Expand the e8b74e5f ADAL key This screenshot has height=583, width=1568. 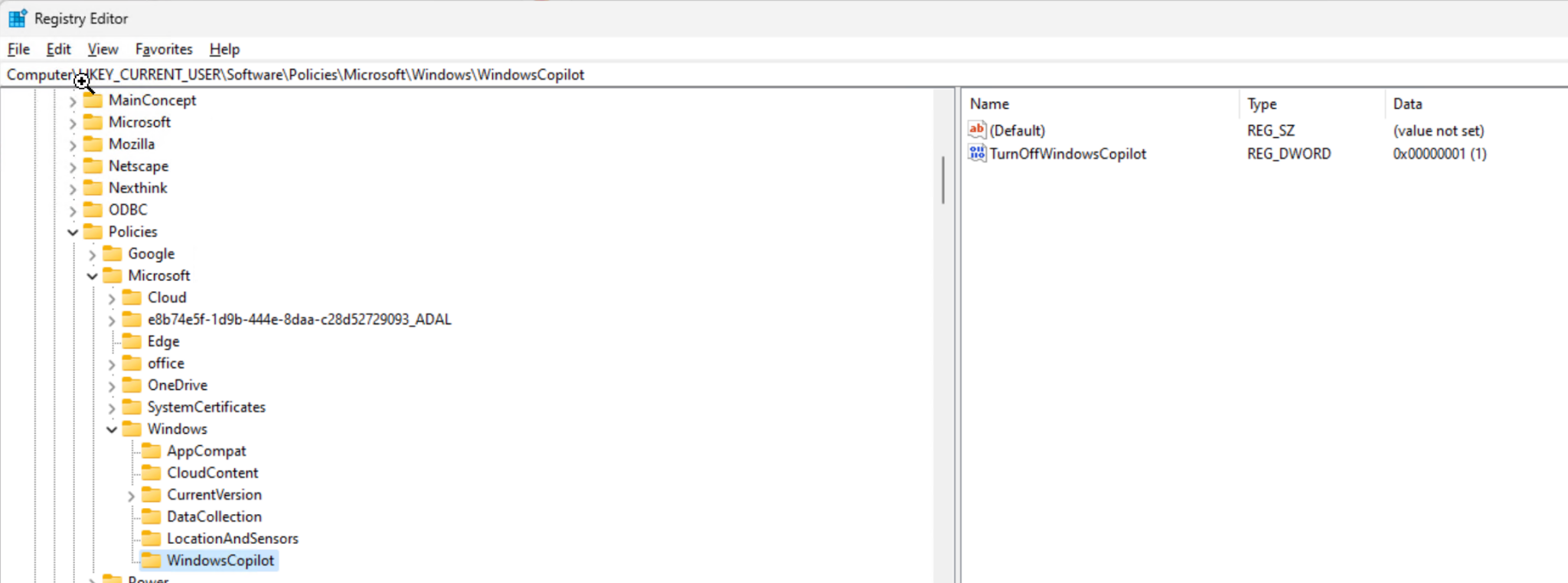[x=112, y=320]
